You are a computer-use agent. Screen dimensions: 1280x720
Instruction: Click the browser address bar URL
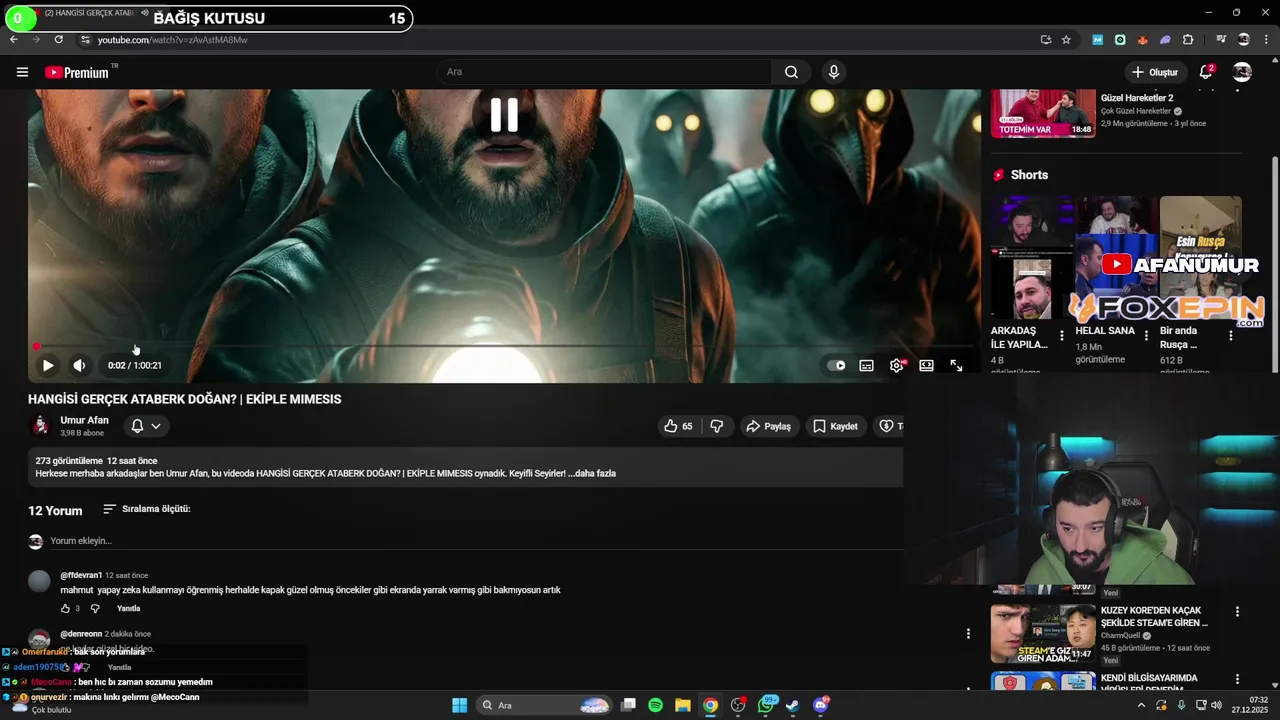[172, 40]
